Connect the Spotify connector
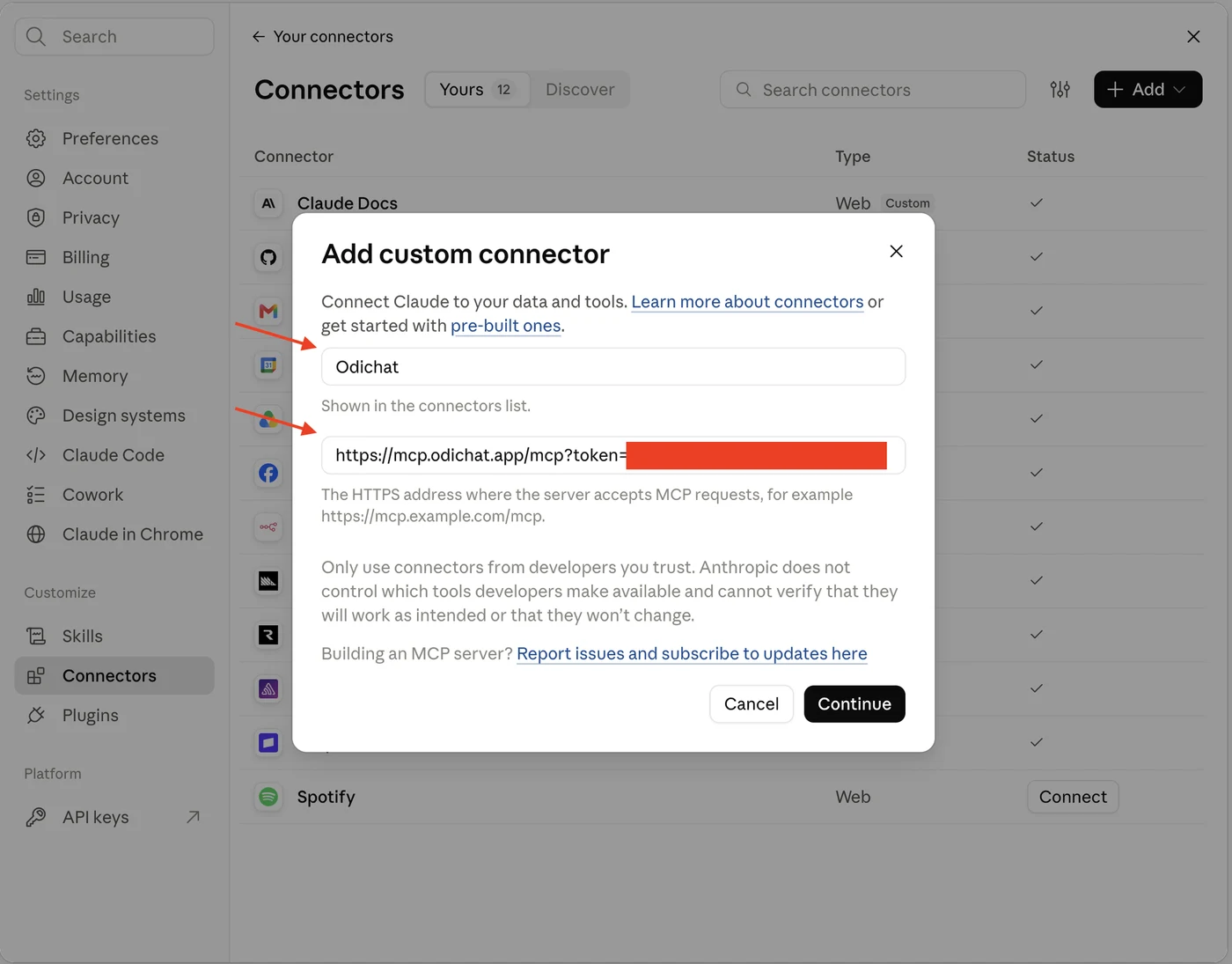 pos(1073,797)
